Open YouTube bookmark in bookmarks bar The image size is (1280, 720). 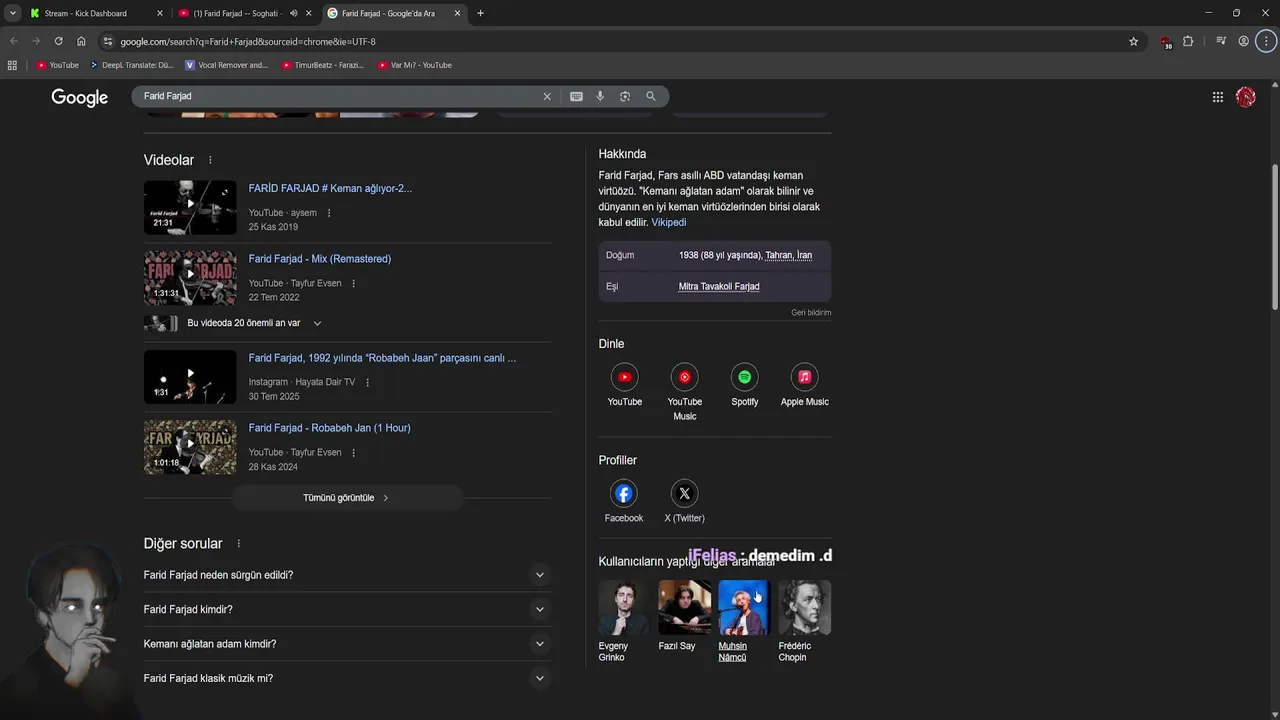pyautogui.click(x=57, y=65)
